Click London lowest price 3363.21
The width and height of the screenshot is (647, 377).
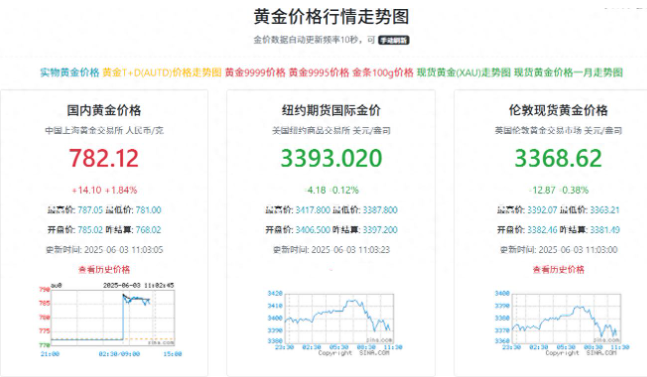coord(605,210)
